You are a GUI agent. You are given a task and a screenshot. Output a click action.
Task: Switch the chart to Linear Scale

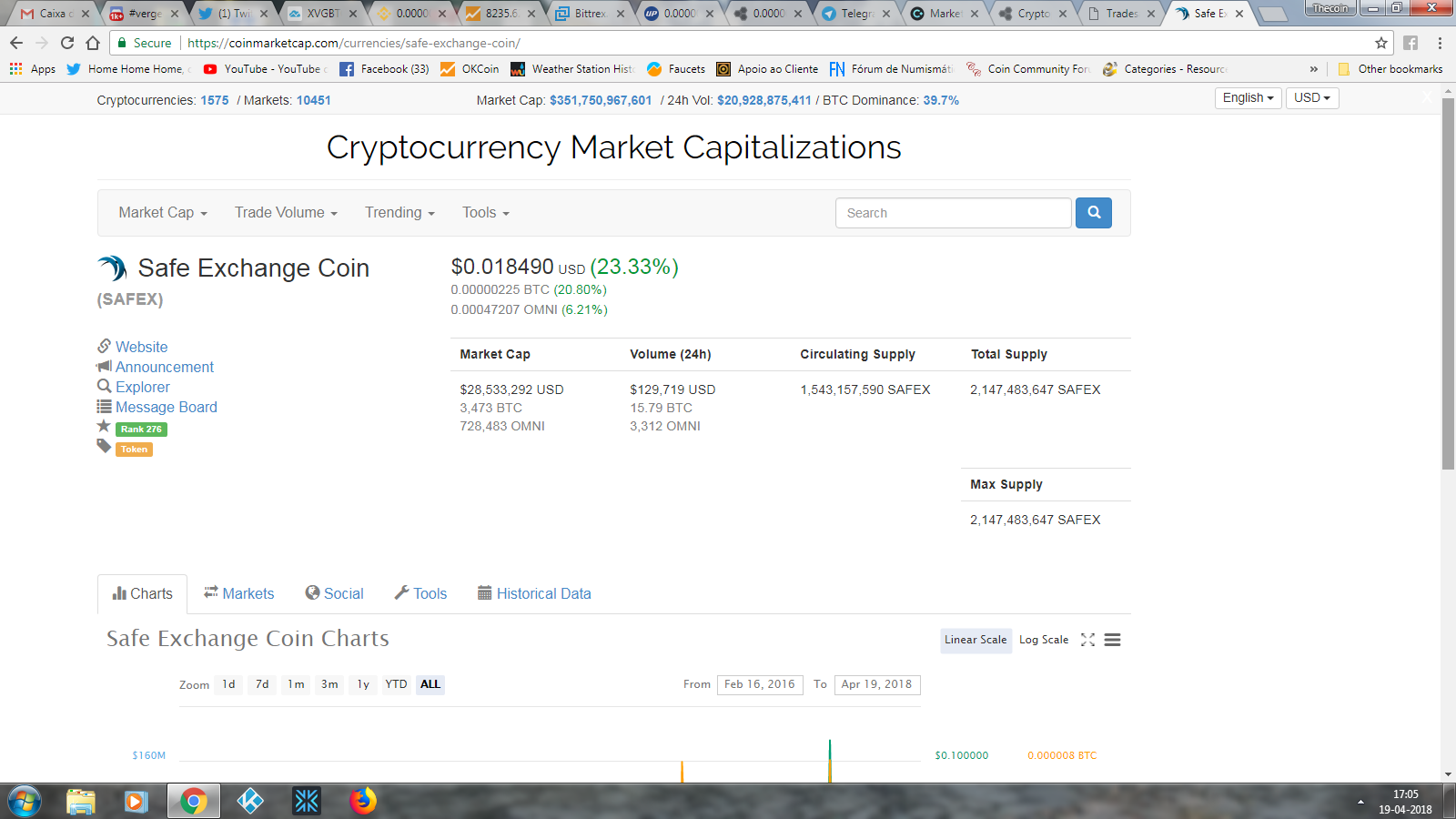click(x=976, y=640)
